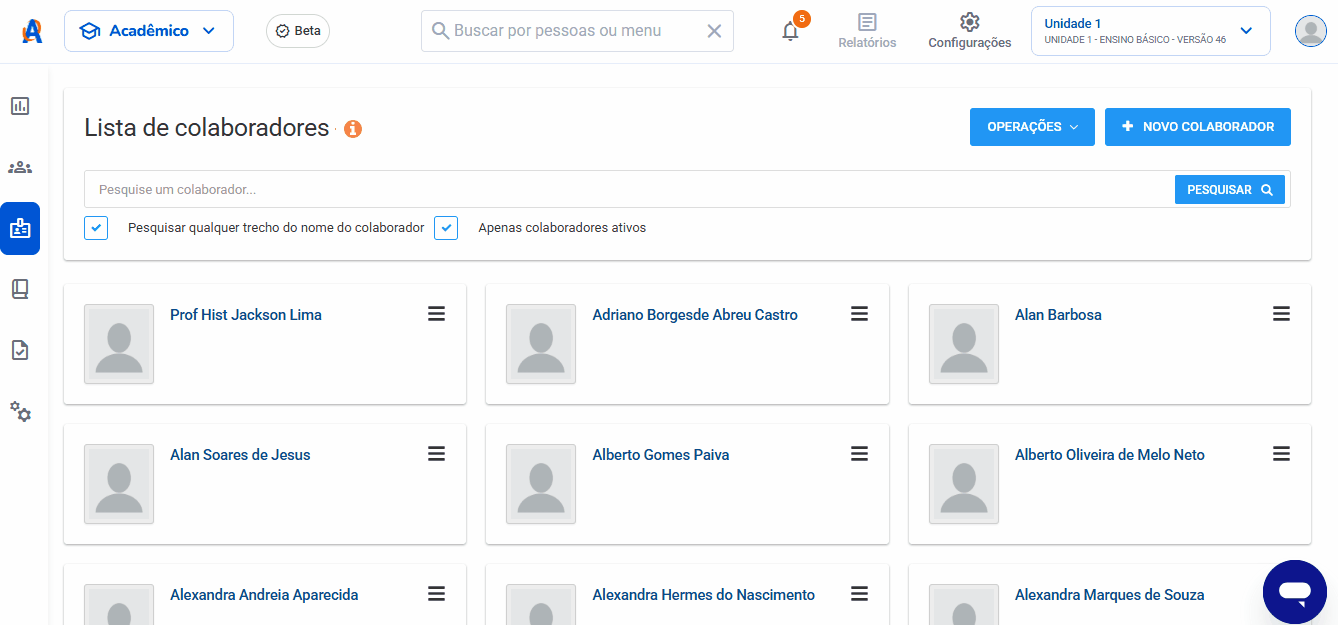Click the highlighted colaboradores badge sidebar icon

[x=20, y=228]
